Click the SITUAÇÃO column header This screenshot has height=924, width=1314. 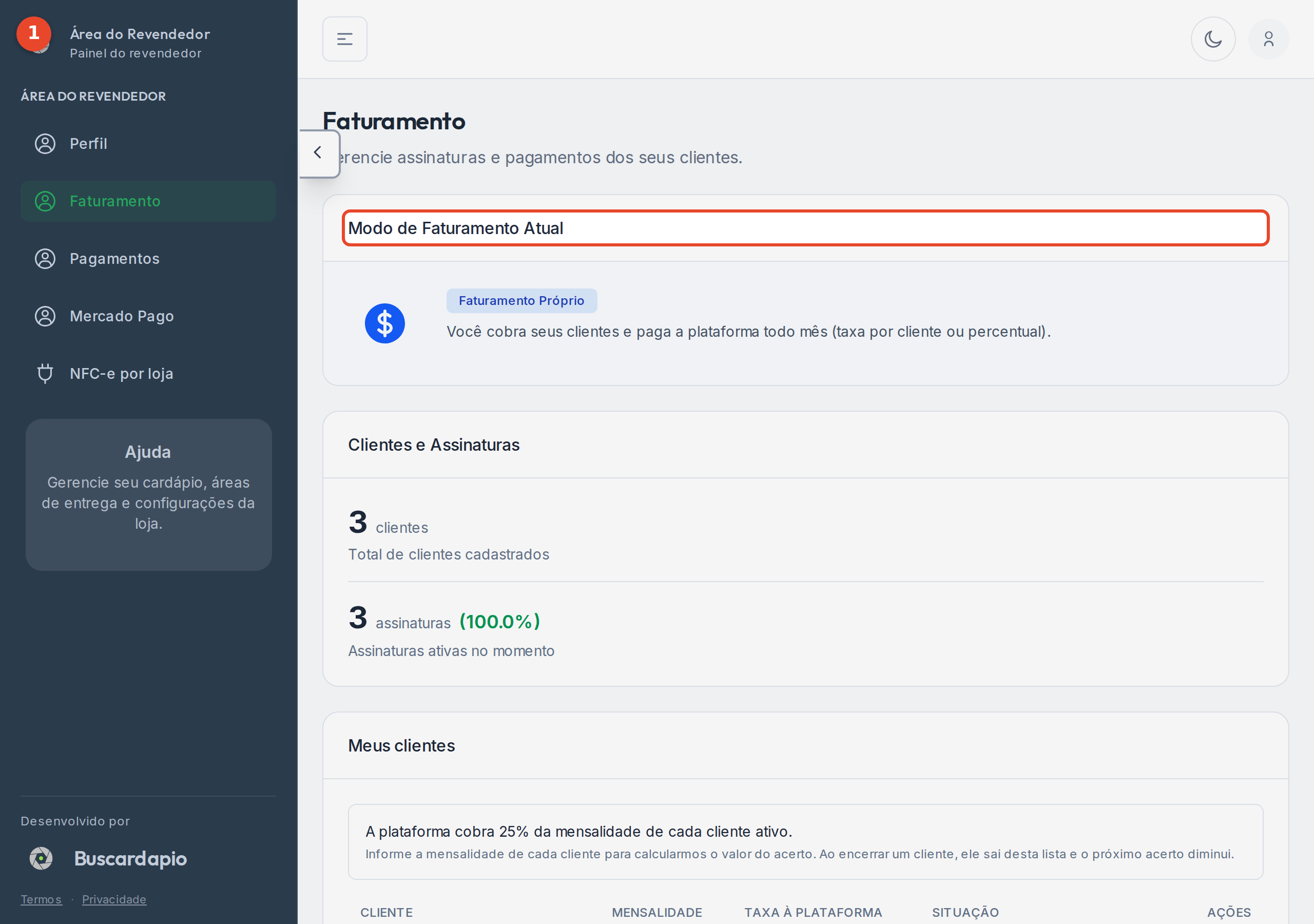965,913
